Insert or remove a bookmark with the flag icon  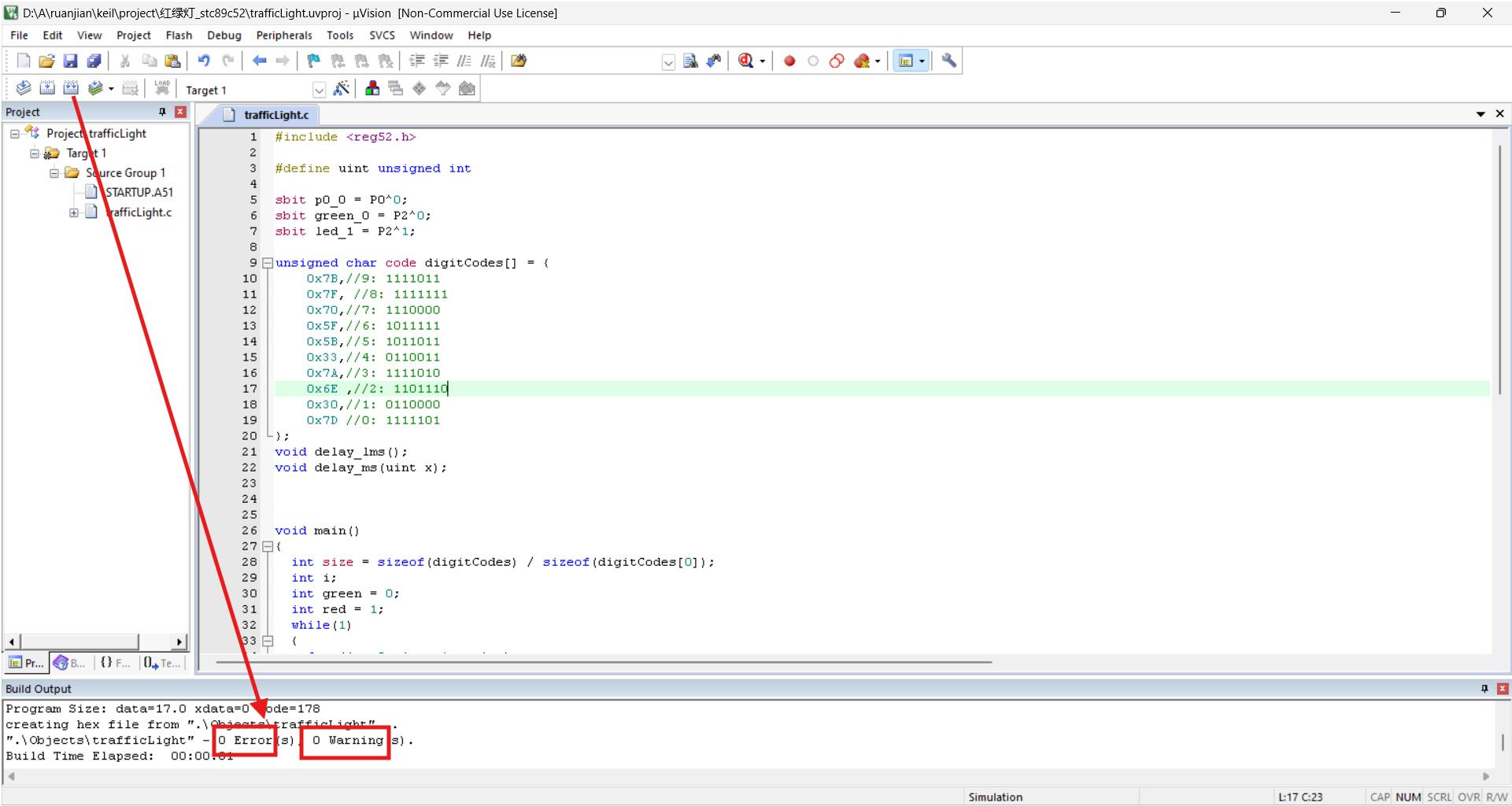313,61
